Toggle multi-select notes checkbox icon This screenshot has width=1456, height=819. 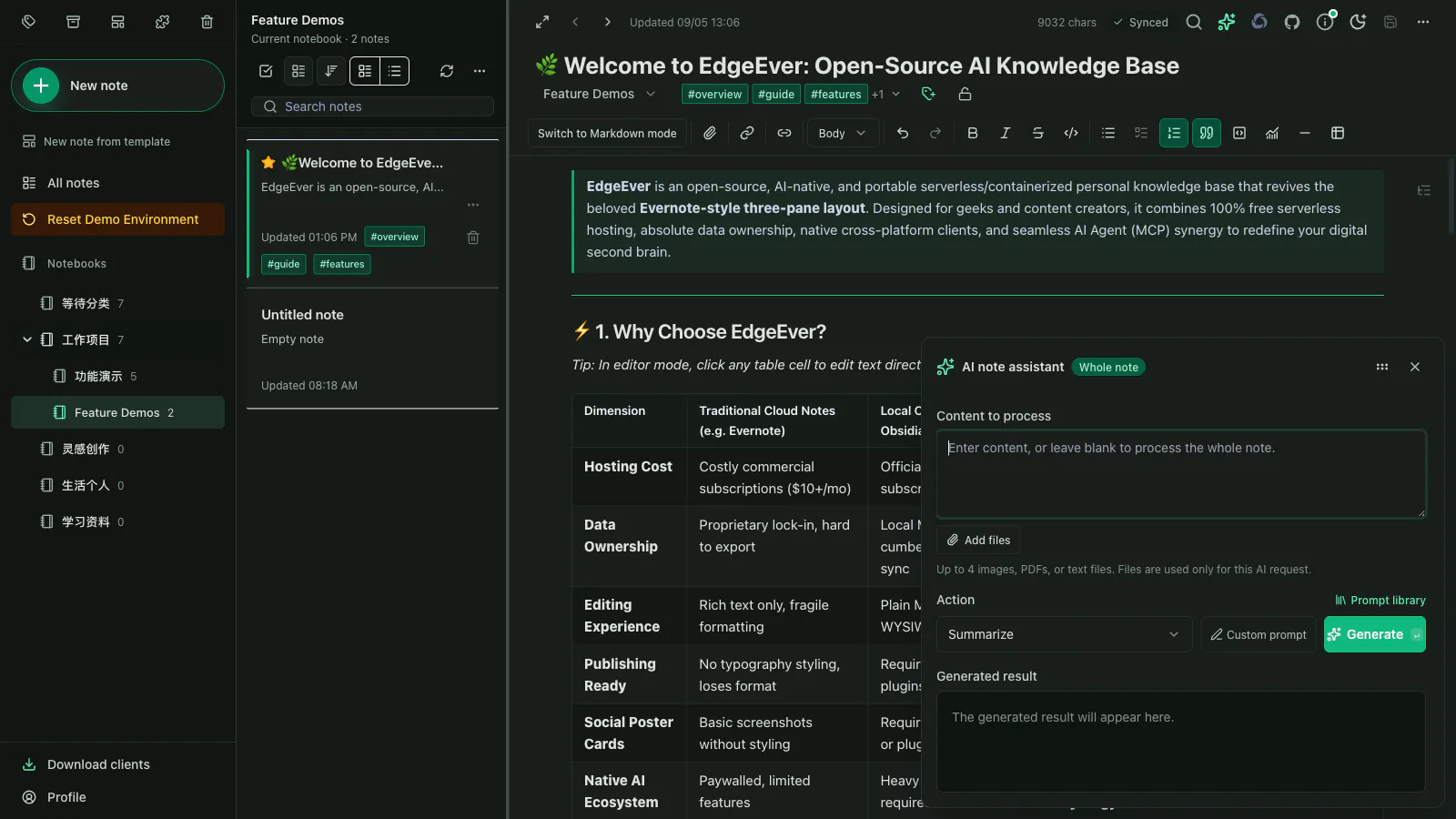[266, 71]
